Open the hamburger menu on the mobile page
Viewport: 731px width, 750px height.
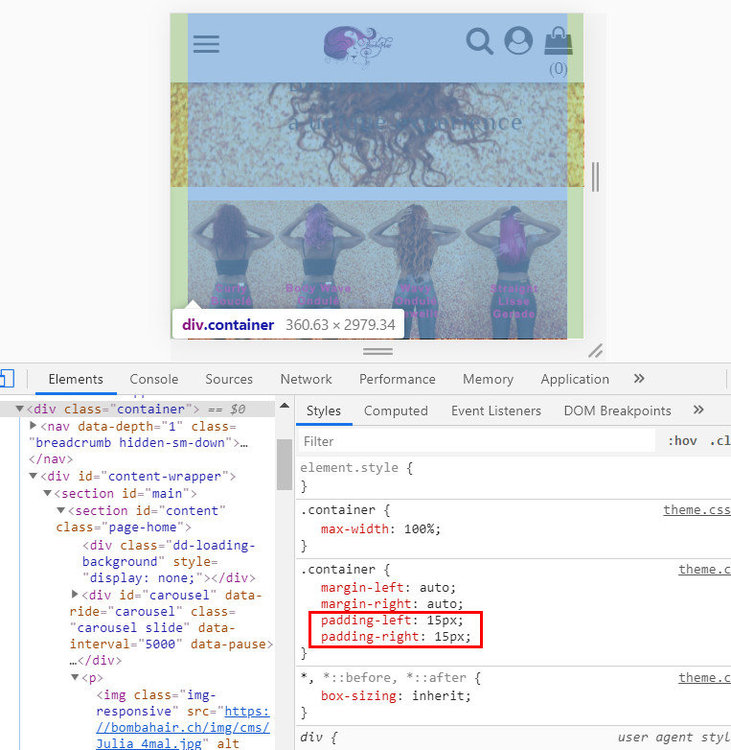206,44
